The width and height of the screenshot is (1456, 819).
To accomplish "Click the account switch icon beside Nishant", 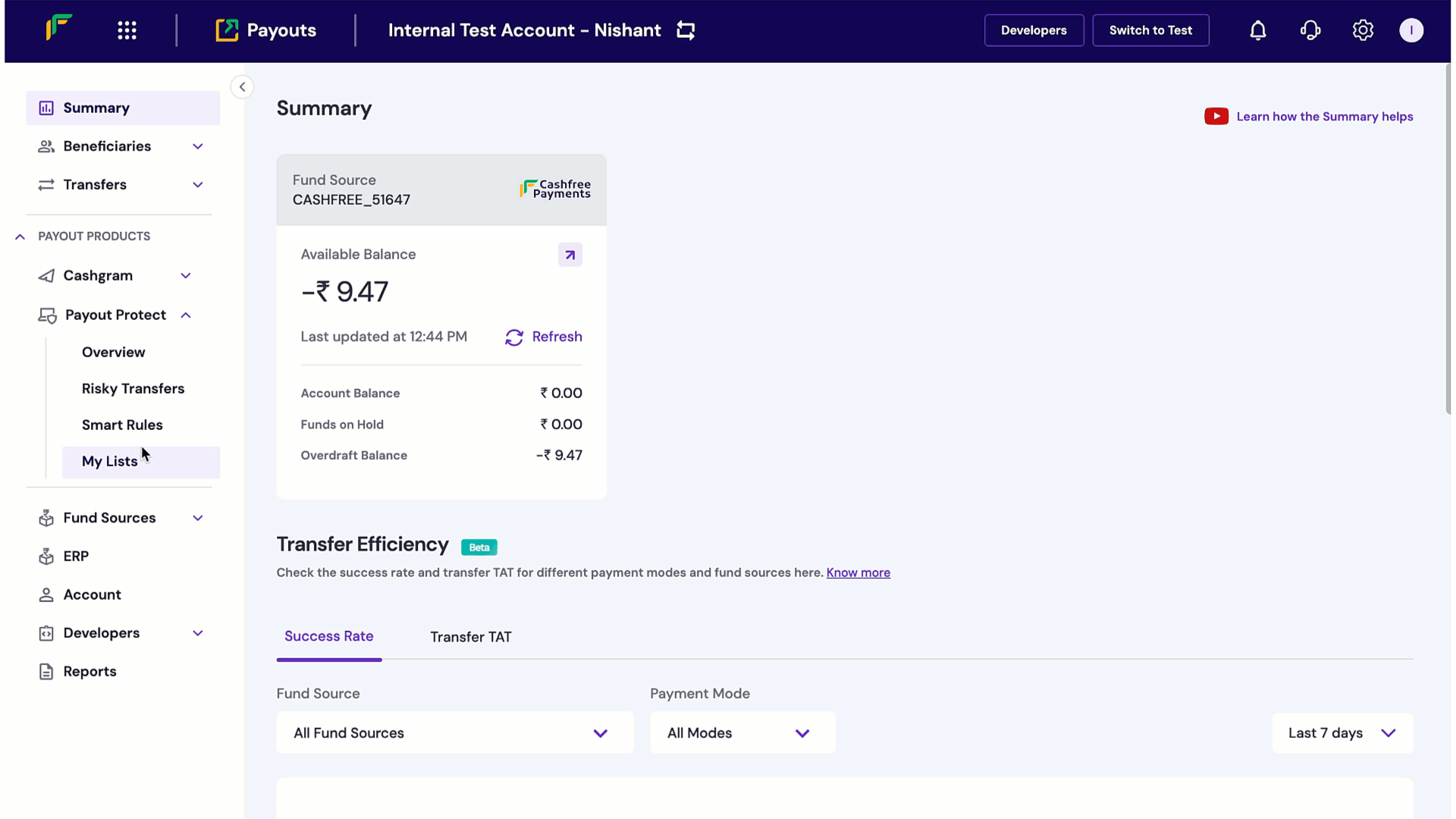I will (x=686, y=30).
